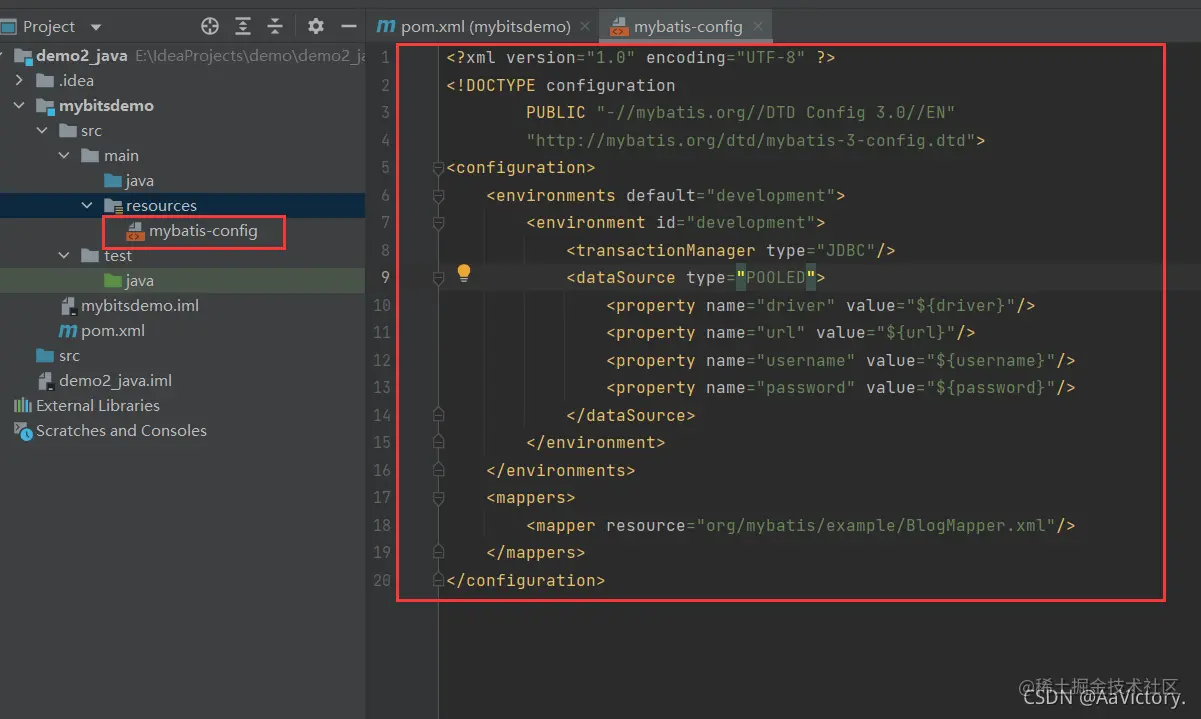Click the Maven icon on pom.xml tab
Viewport: 1201px width, 719px height.
click(x=386, y=26)
